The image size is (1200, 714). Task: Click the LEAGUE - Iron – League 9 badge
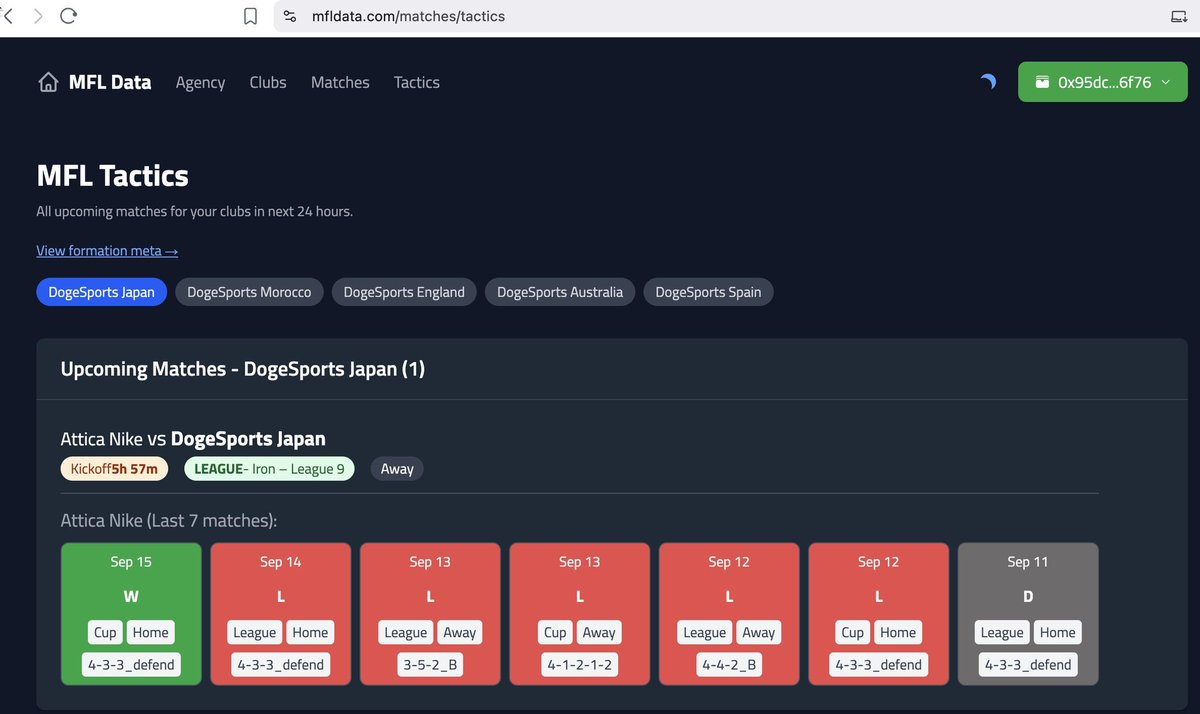[269, 468]
